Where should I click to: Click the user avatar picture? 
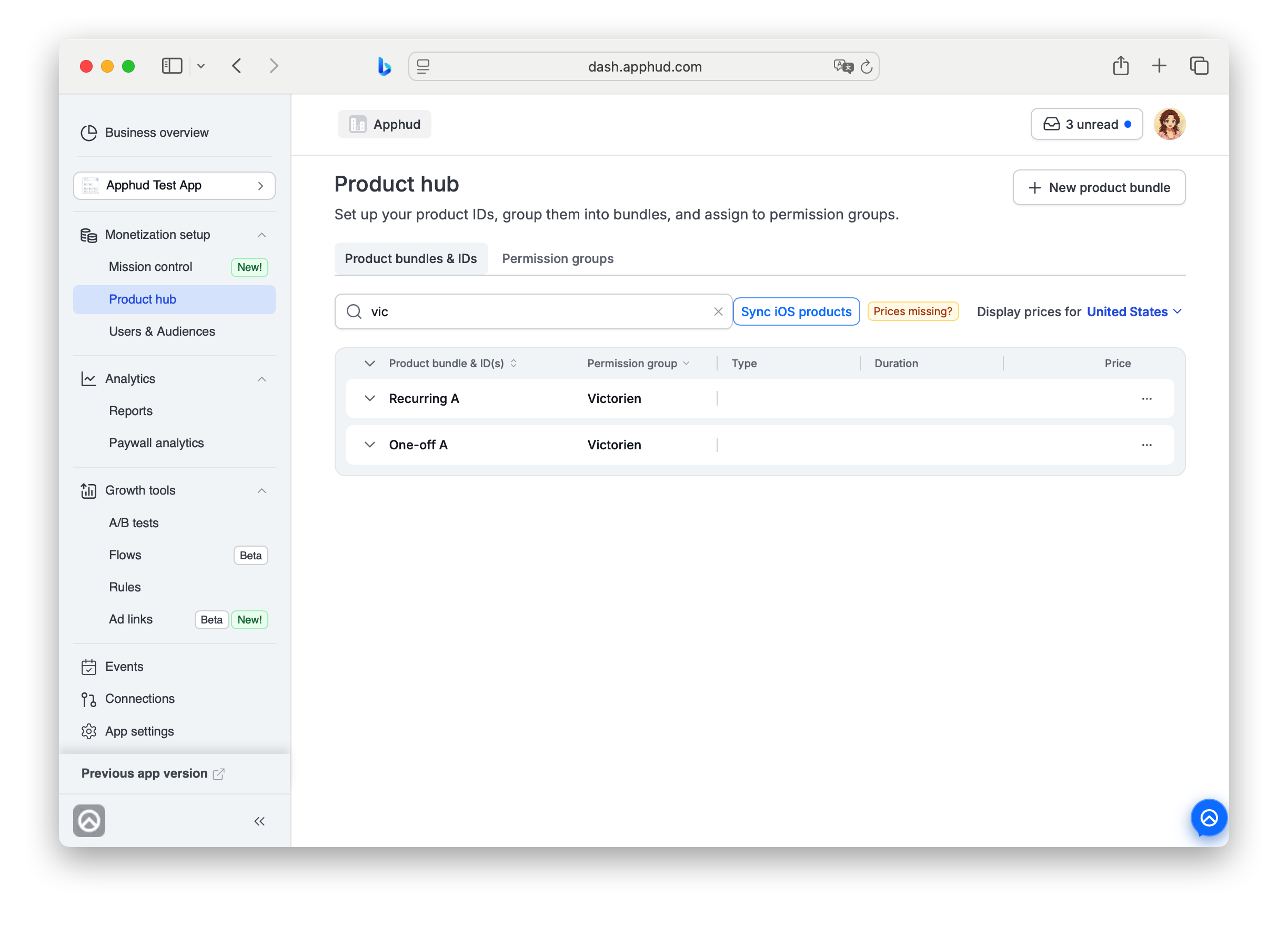[x=1169, y=124]
